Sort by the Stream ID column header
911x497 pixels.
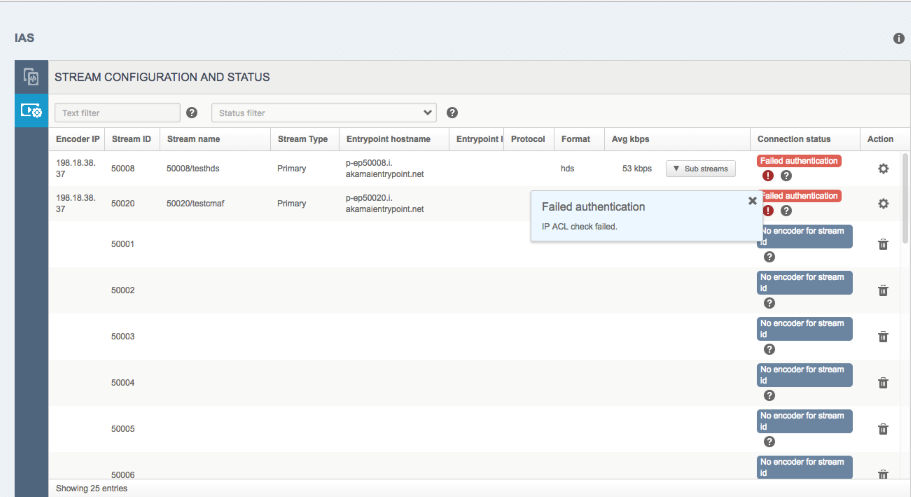tap(132, 139)
